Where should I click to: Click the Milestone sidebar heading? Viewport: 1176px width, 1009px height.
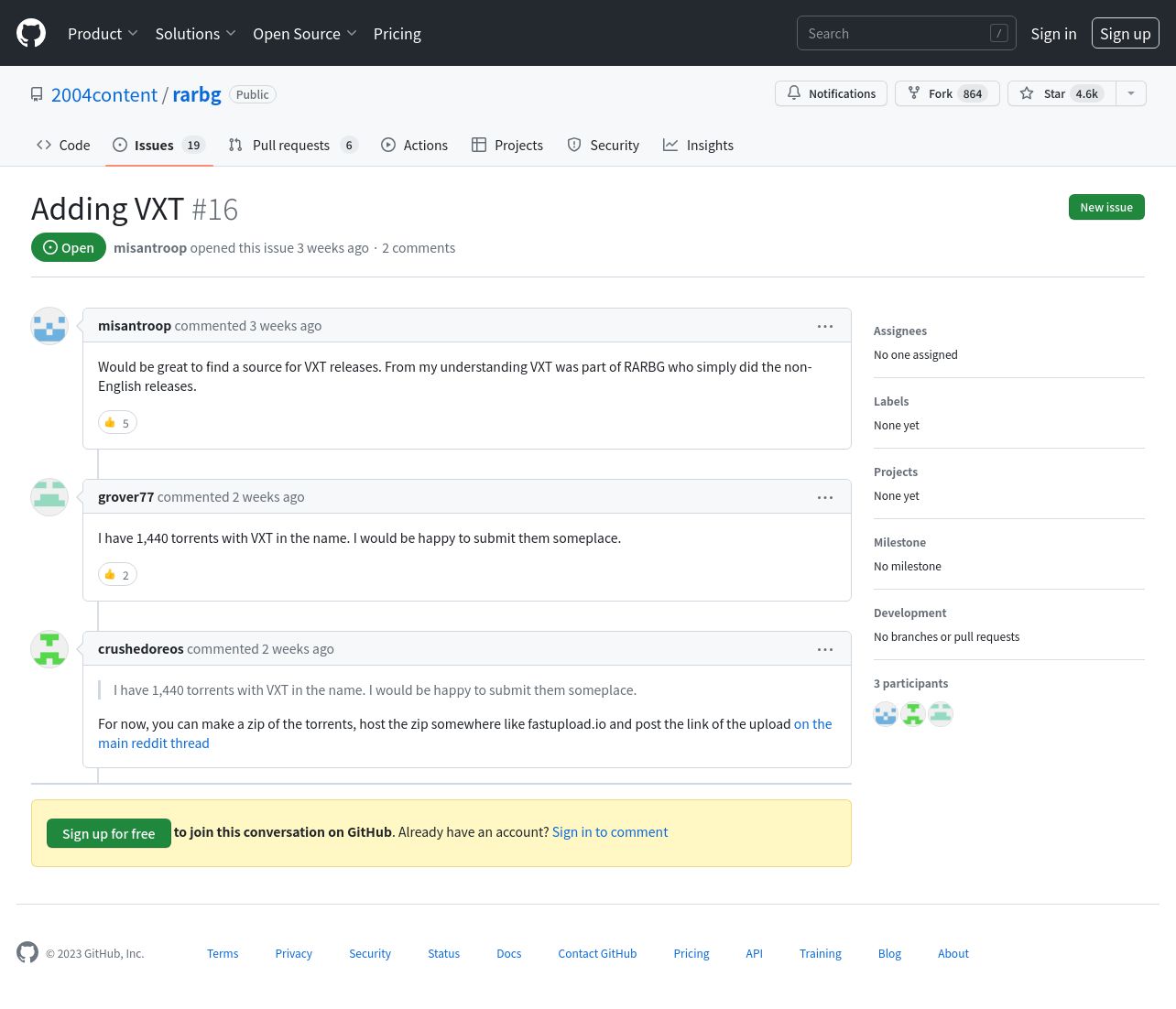(x=899, y=543)
